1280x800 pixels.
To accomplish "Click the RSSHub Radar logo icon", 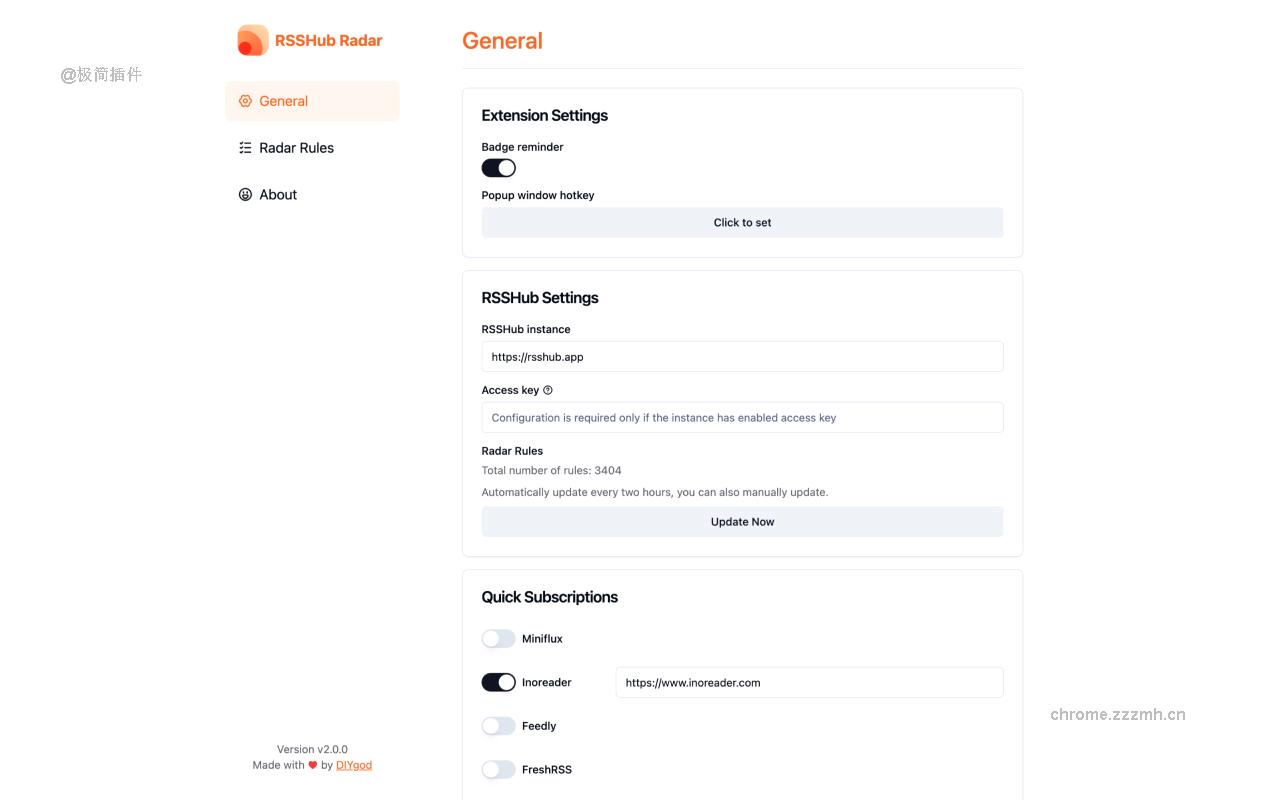I will tap(253, 40).
